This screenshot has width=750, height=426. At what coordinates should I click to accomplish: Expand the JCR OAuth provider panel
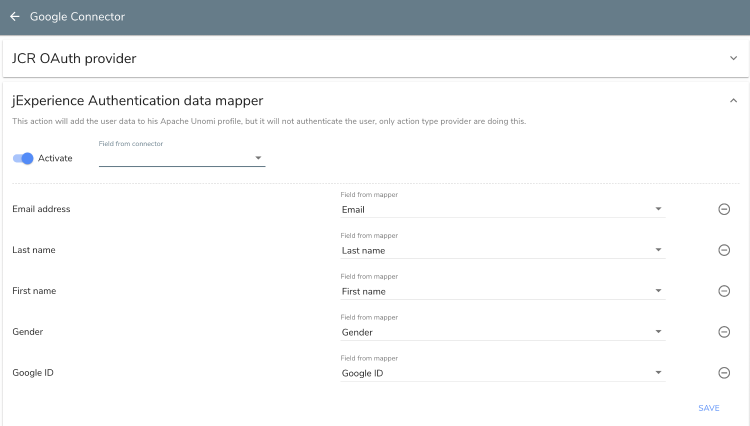click(x=733, y=58)
